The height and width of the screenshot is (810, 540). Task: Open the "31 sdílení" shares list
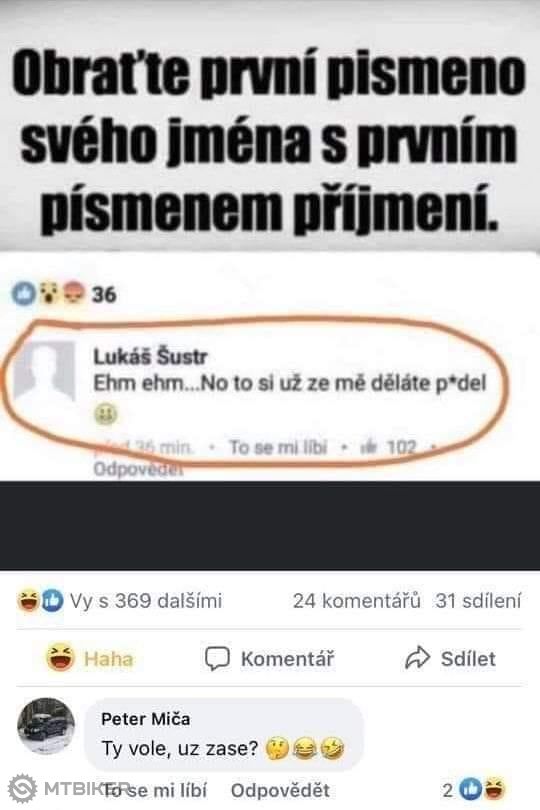point(478,601)
